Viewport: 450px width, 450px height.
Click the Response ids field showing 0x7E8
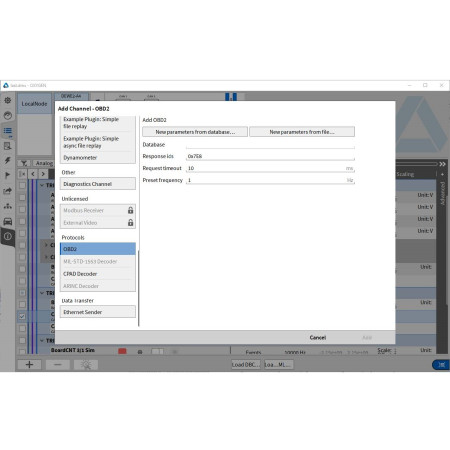click(270, 156)
